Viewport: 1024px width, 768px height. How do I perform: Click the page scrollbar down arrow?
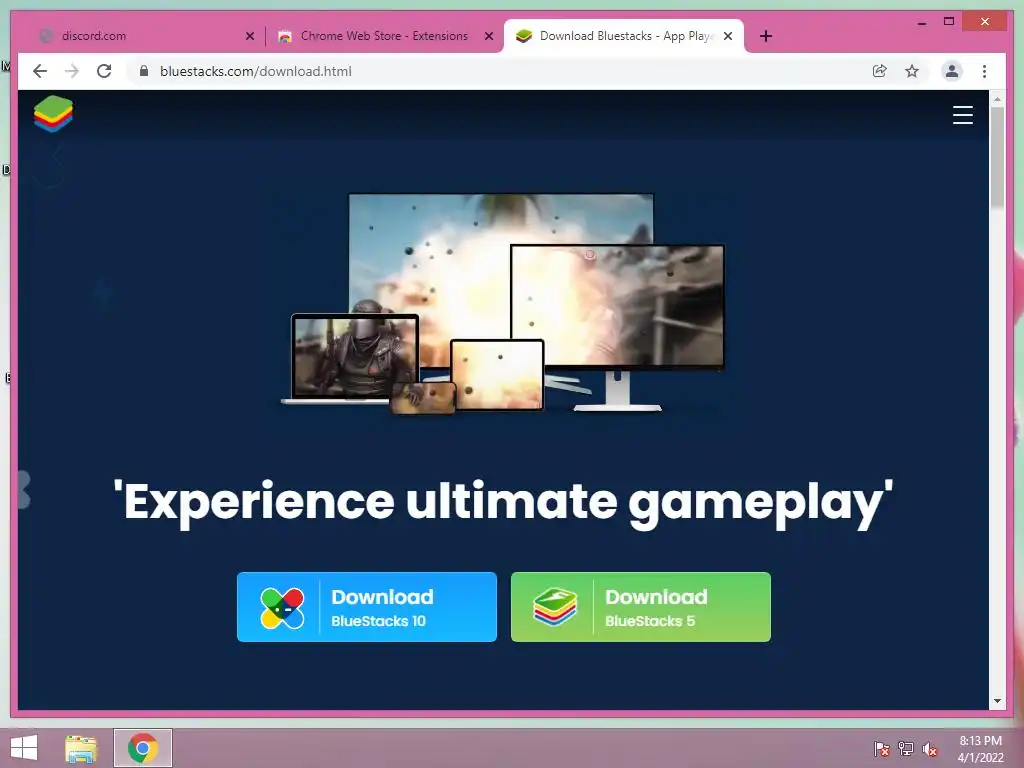click(997, 701)
